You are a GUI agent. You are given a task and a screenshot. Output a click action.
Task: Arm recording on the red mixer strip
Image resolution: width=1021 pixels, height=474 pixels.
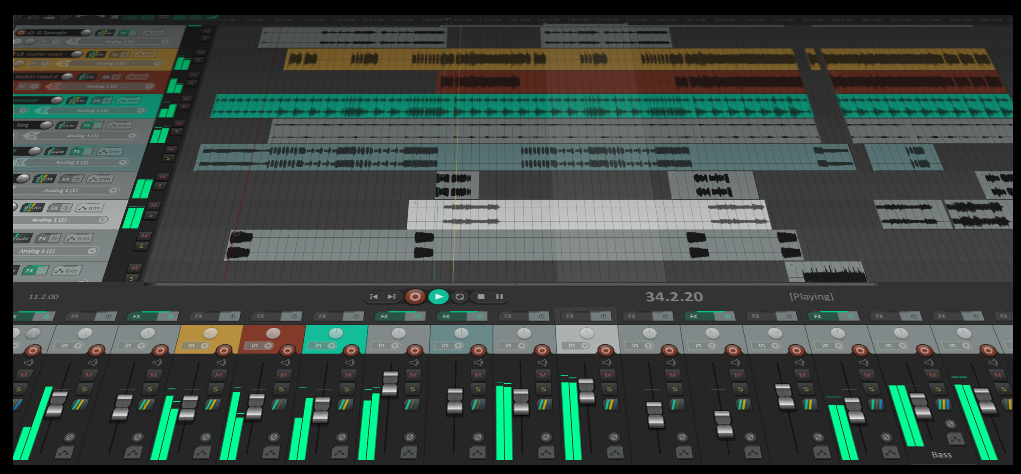click(287, 350)
